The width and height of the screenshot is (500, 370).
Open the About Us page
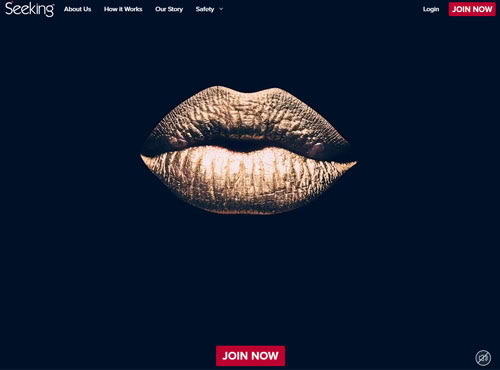coord(78,9)
